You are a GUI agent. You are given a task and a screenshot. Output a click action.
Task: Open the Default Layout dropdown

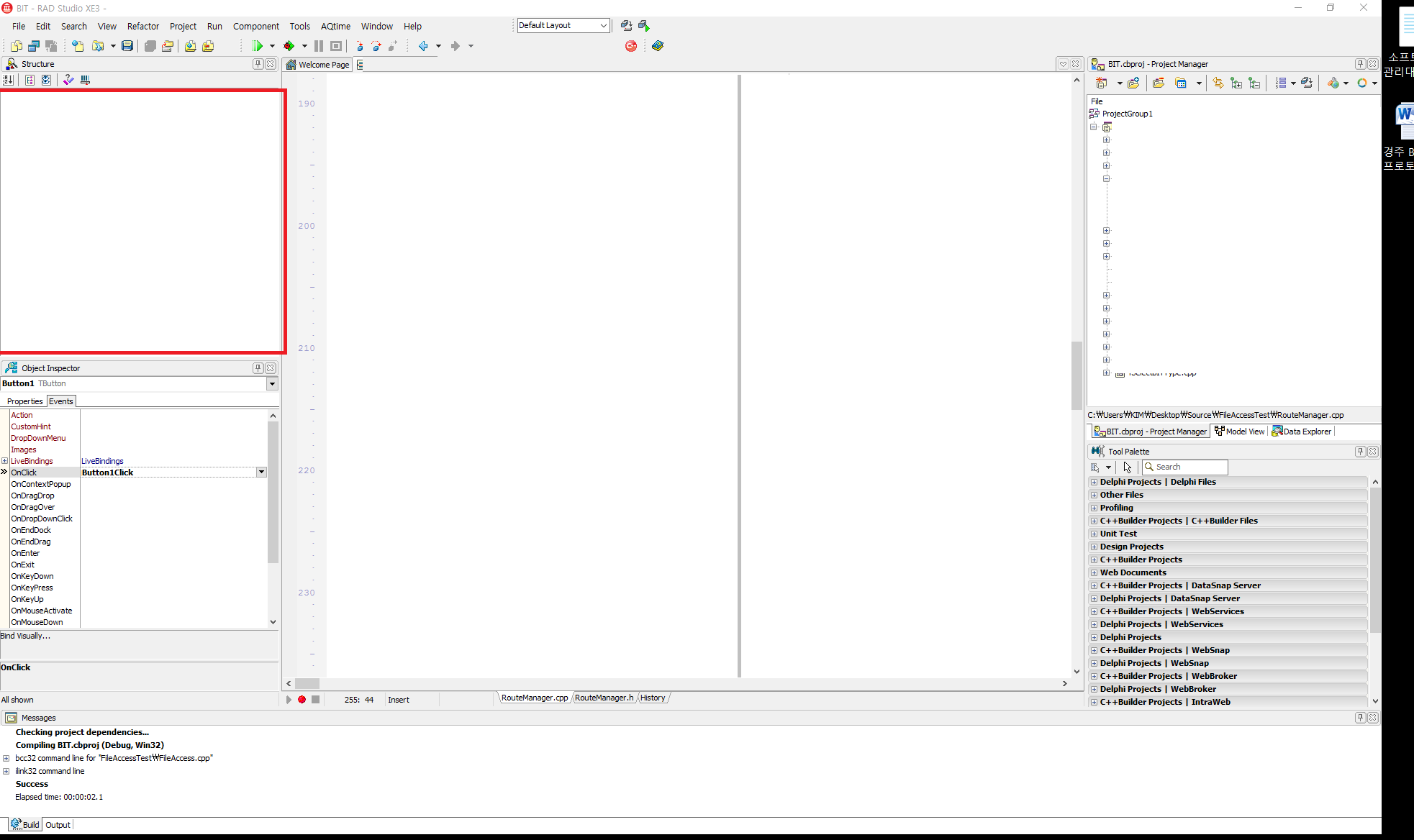pos(603,25)
